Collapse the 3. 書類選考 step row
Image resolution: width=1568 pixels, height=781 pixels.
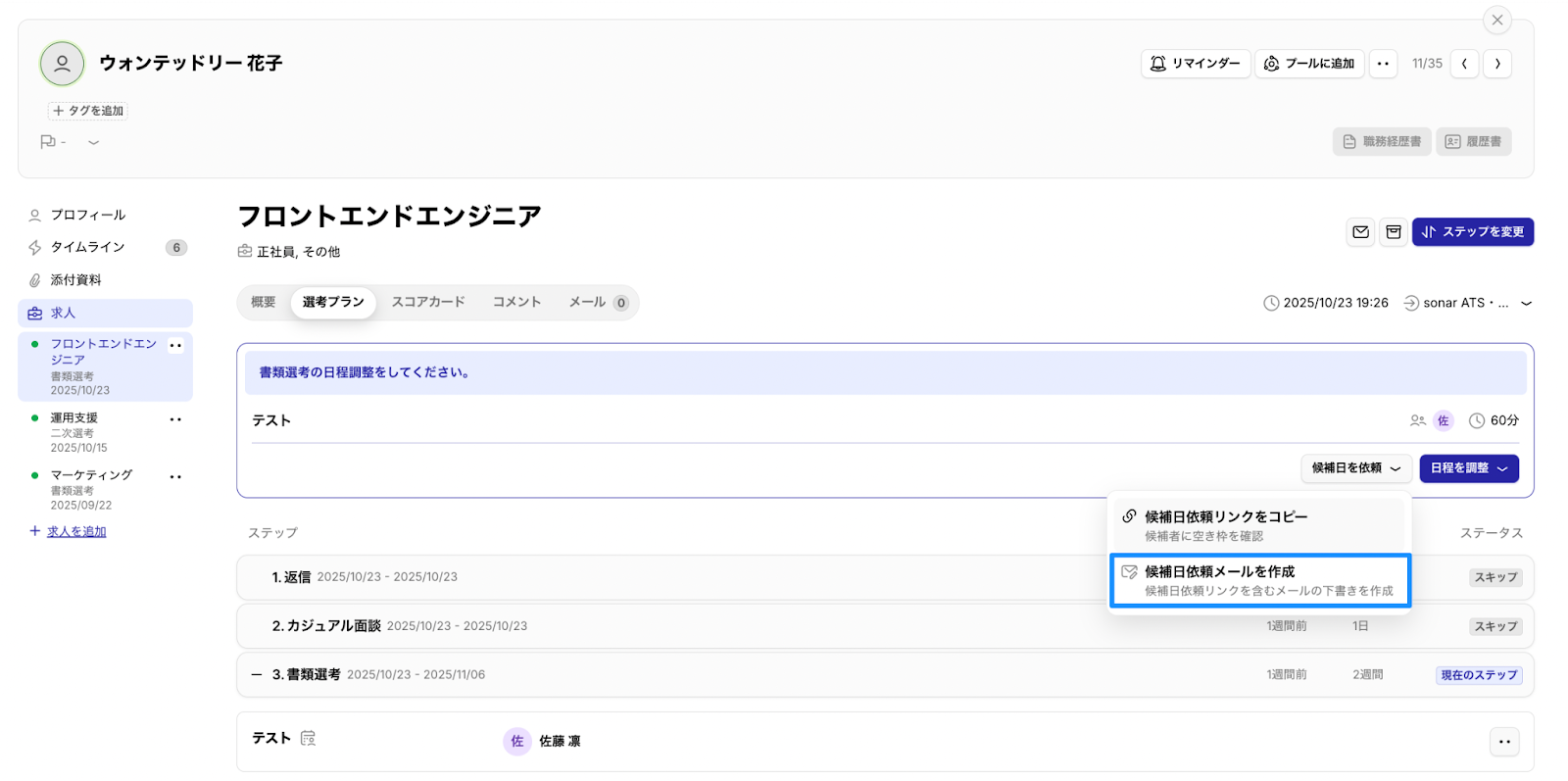[x=257, y=675]
